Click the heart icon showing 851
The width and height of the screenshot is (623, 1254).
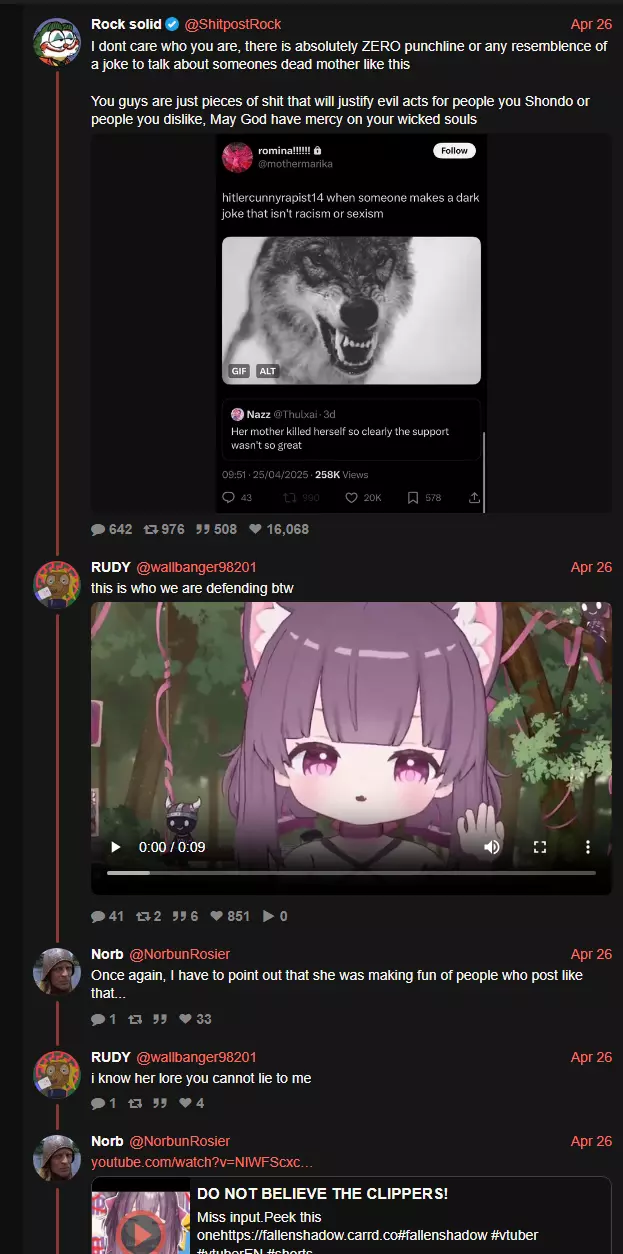click(x=217, y=916)
